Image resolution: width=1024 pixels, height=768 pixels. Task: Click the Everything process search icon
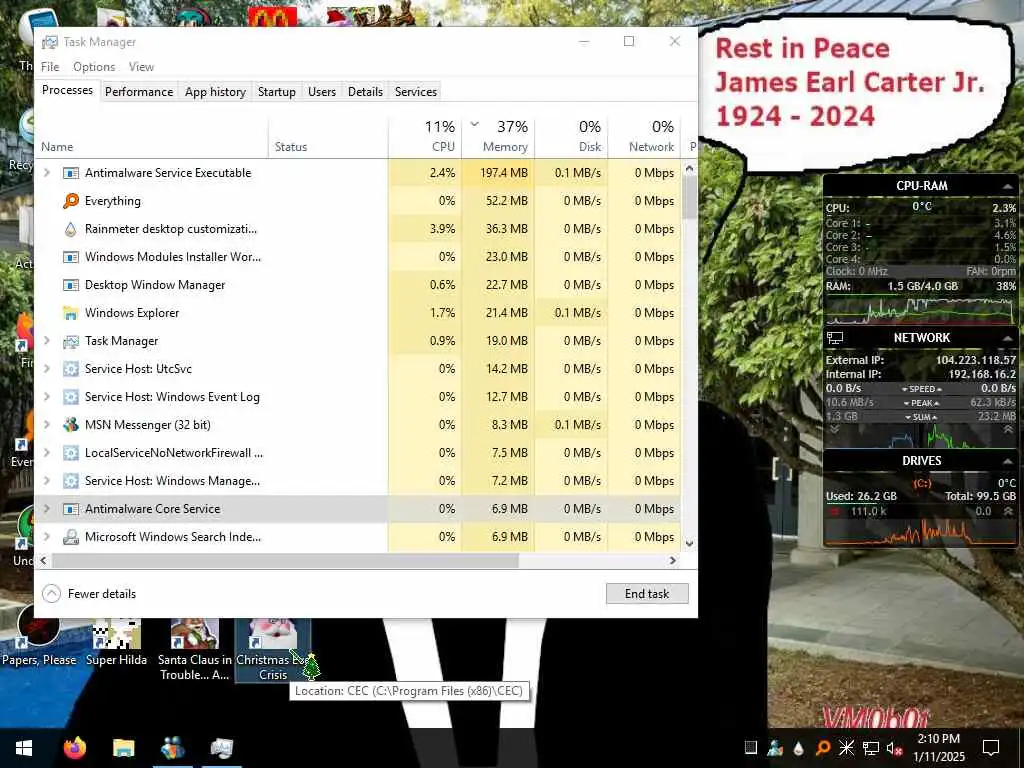(x=71, y=200)
